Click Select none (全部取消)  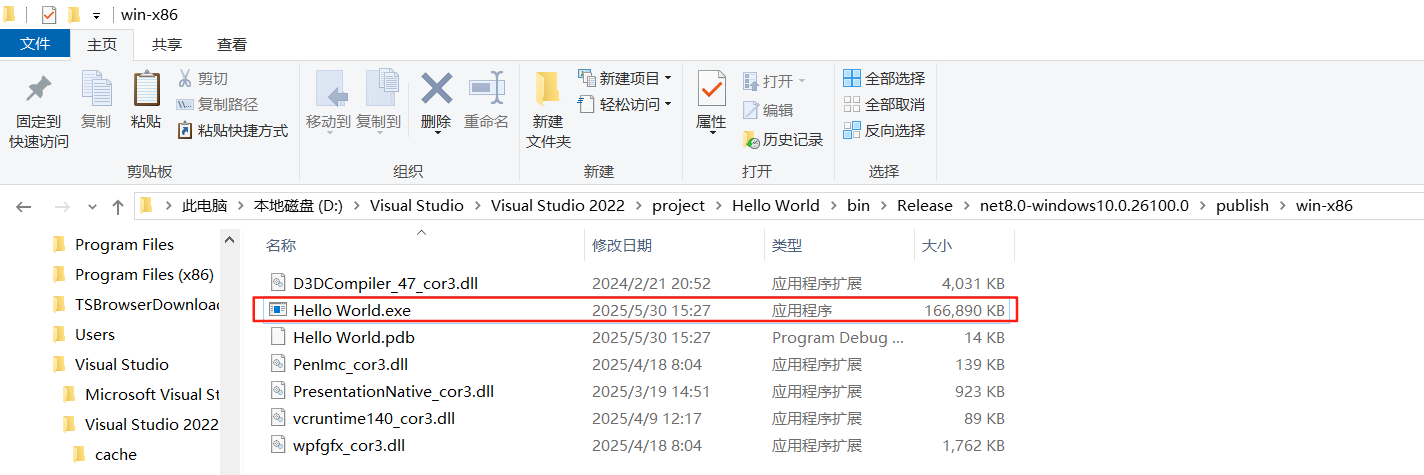pos(884,104)
